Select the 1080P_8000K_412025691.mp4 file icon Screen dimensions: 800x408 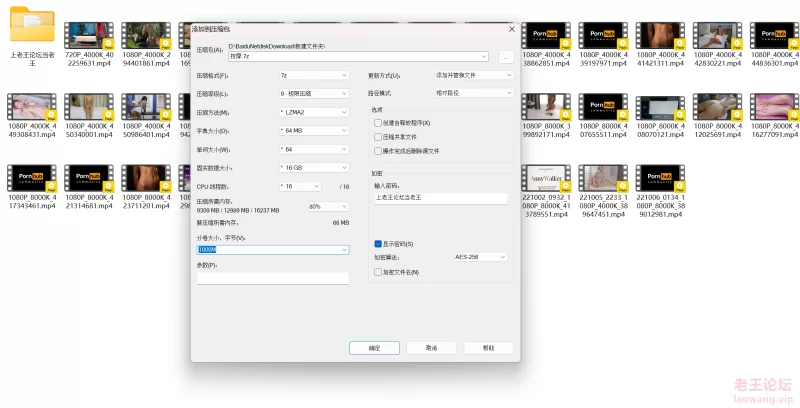pos(717,107)
